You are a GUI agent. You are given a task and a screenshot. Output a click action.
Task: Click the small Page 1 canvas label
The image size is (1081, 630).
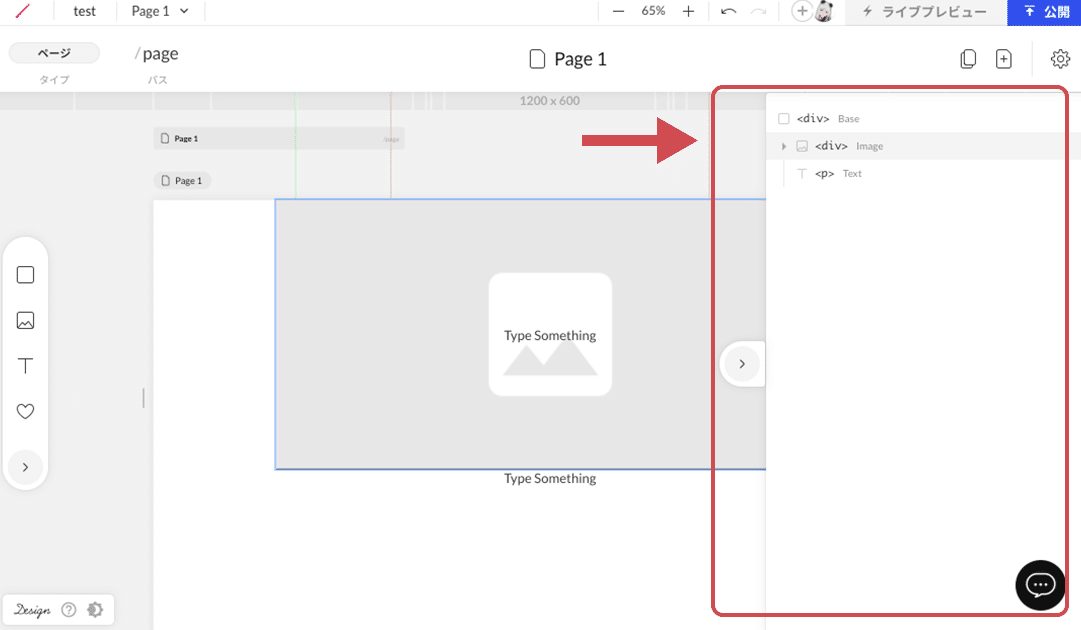[x=182, y=181]
